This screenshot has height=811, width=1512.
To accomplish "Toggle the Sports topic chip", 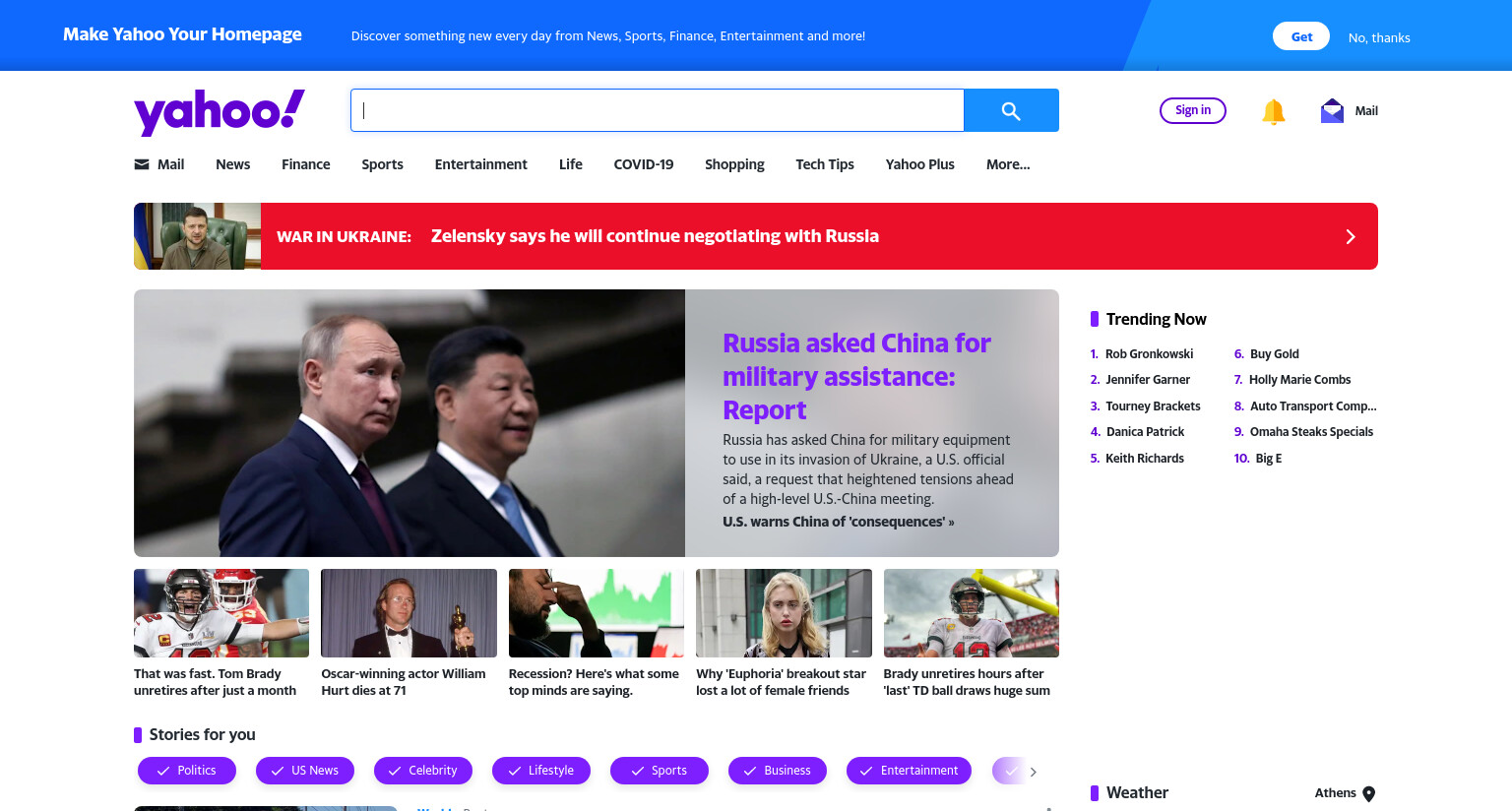I will (660, 771).
